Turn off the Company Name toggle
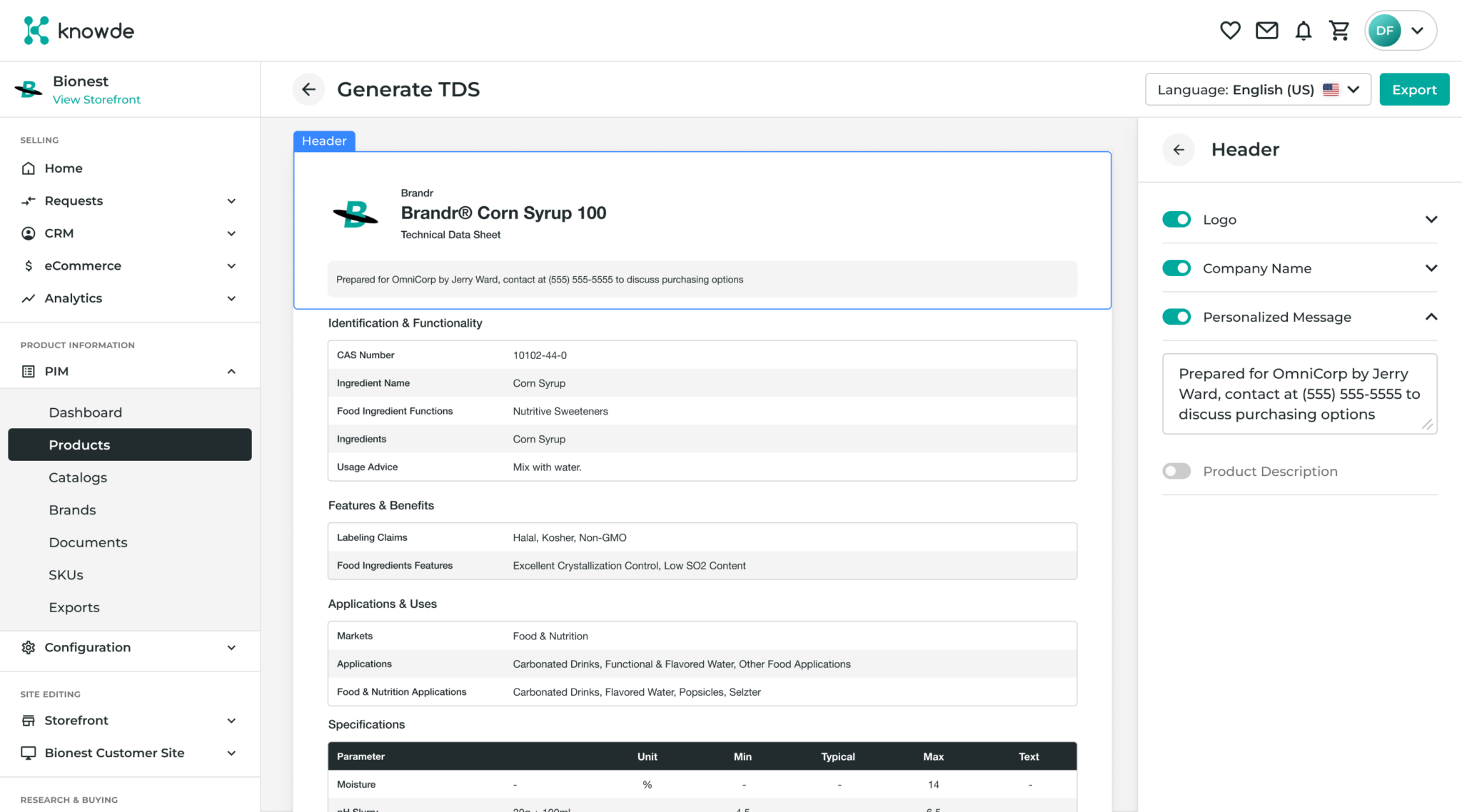 (1176, 268)
